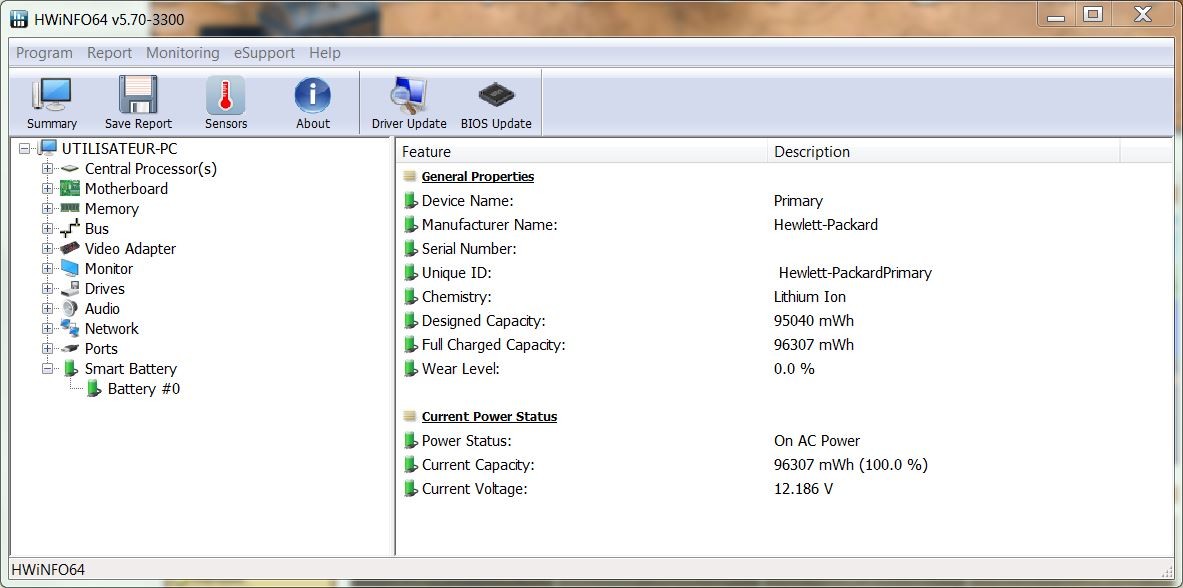This screenshot has width=1183, height=588.
Task: Click the 96307 mWh (100.0 %) value
Action: (851, 465)
